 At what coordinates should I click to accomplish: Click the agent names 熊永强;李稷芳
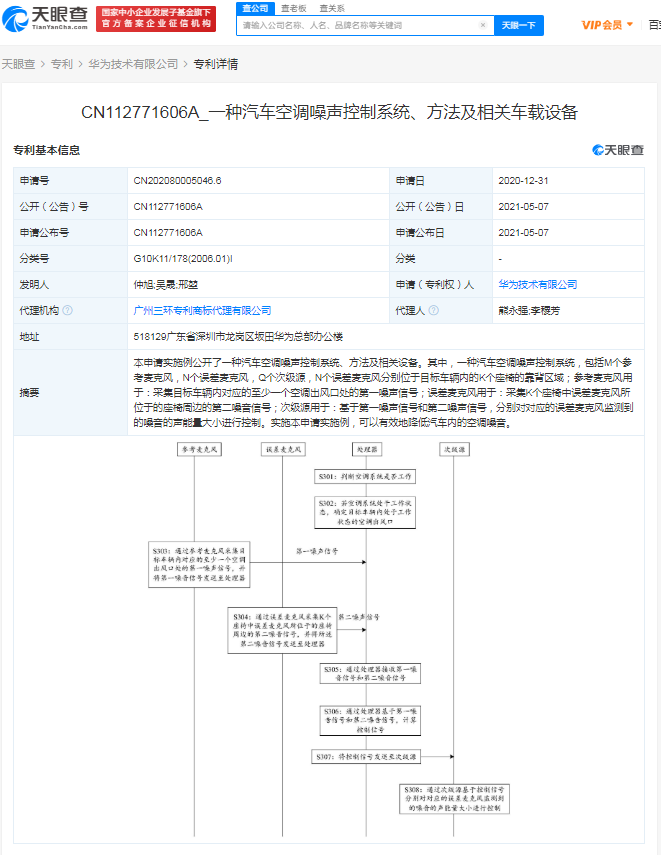pyautogui.click(x=529, y=311)
